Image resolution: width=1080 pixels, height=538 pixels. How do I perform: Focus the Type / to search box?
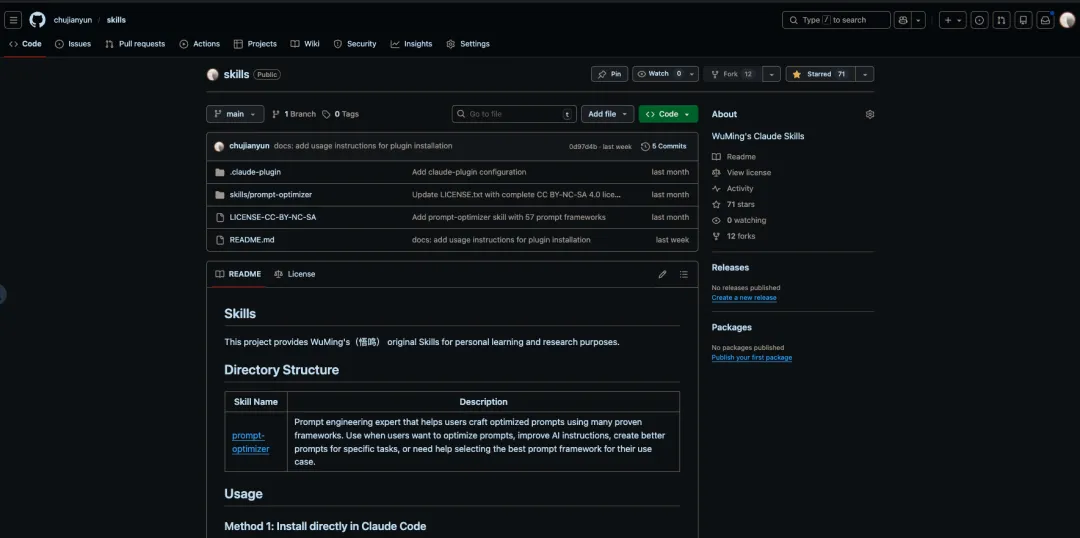836,20
